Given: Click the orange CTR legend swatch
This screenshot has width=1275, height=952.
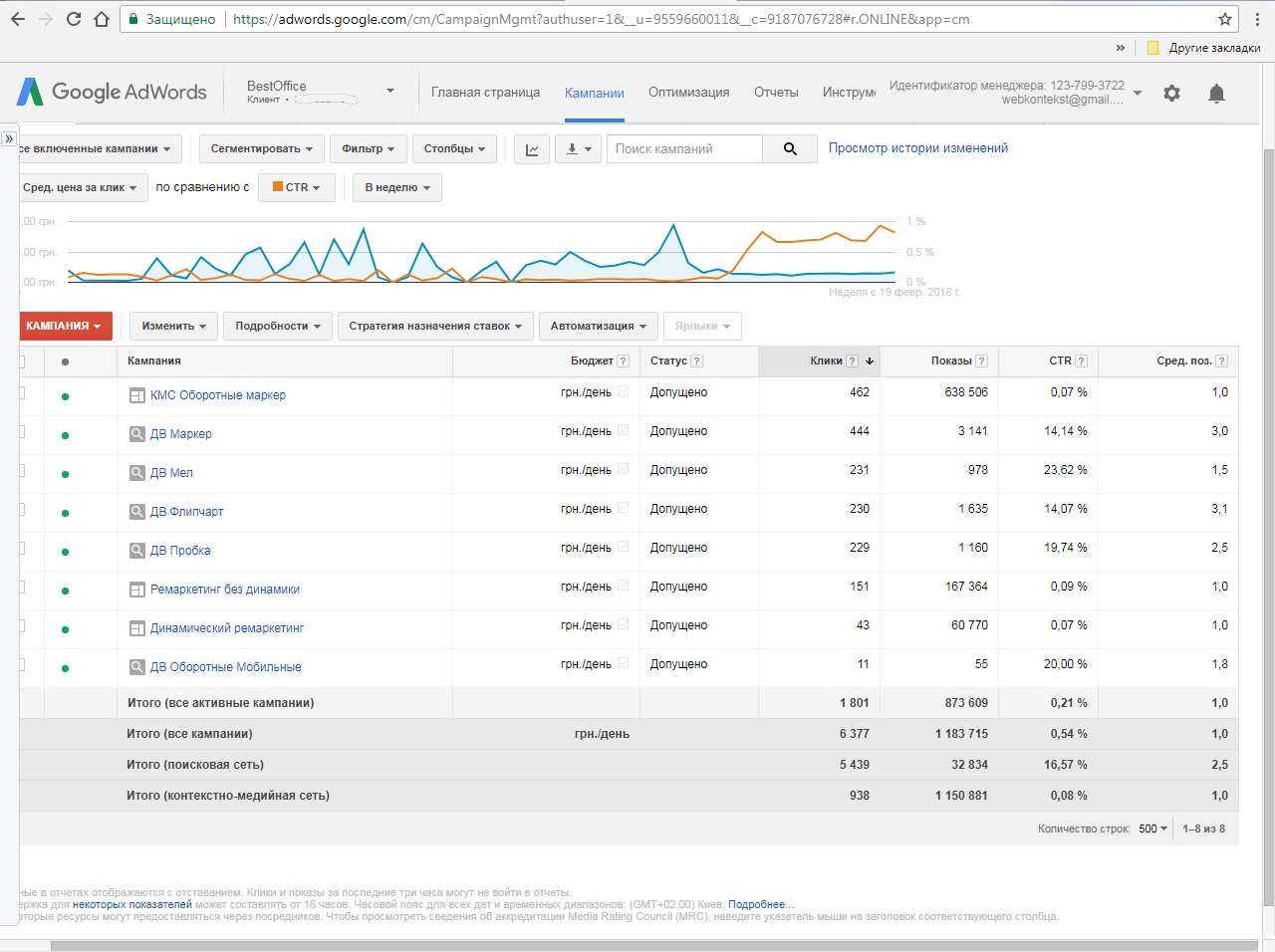Looking at the screenshot, I should pos(278,186).
